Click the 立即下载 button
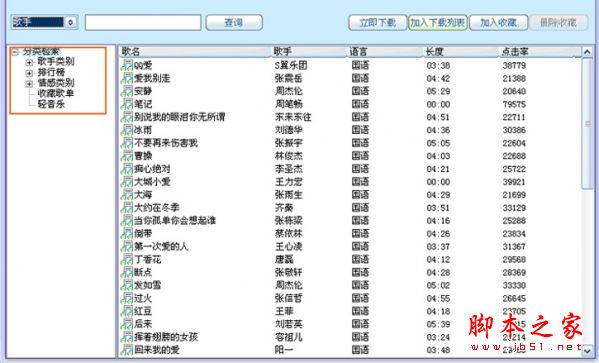The width and height of the screenshot is (599, 363). pyautogui.click(x=377, y=23)
